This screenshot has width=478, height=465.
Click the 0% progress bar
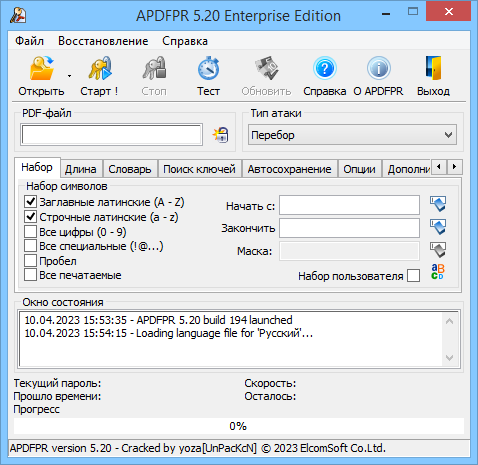[239, 426]
